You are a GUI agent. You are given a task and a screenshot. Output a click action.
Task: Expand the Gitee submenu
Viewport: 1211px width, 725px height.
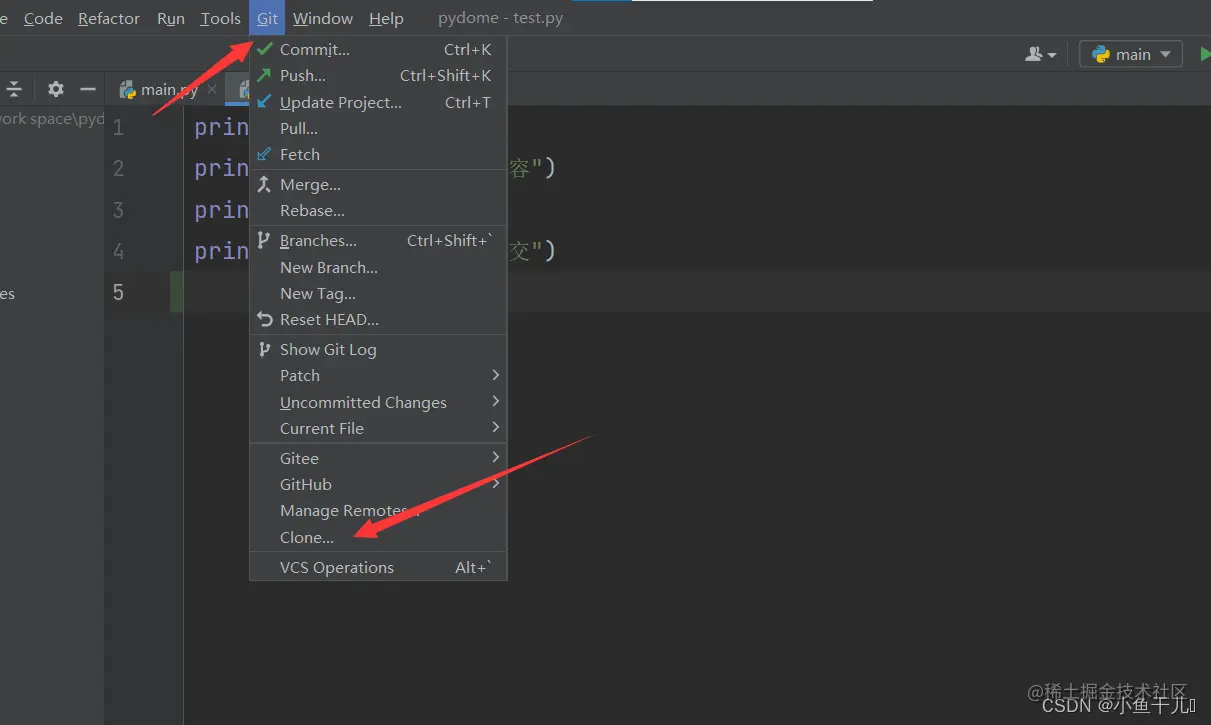pyautogui.click(x=378, y=458)
